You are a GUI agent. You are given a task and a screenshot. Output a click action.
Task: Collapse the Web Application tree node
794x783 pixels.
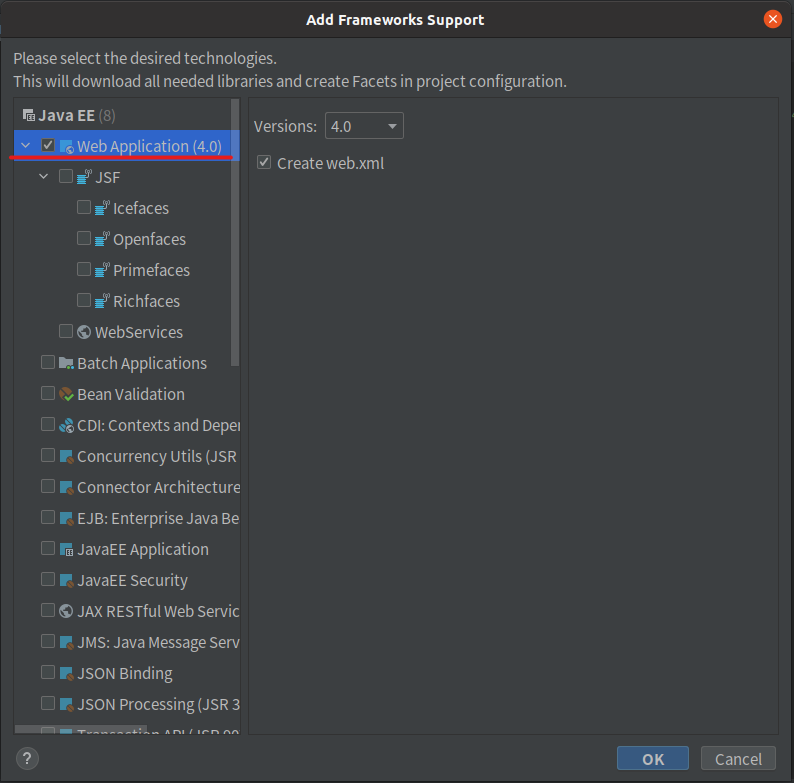coord(25,146)
